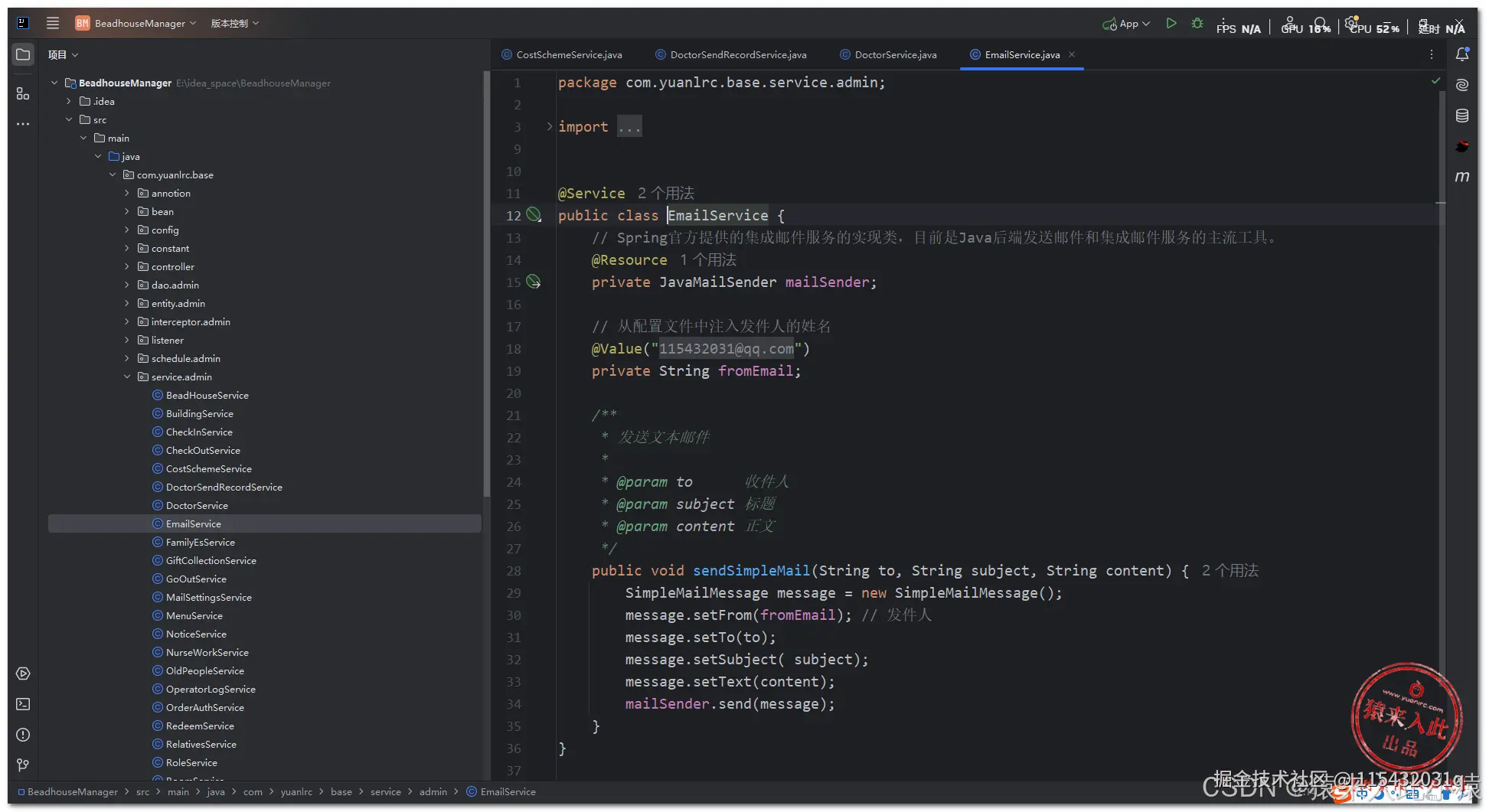
Task: Open the Services tool window
Action: 23,673
